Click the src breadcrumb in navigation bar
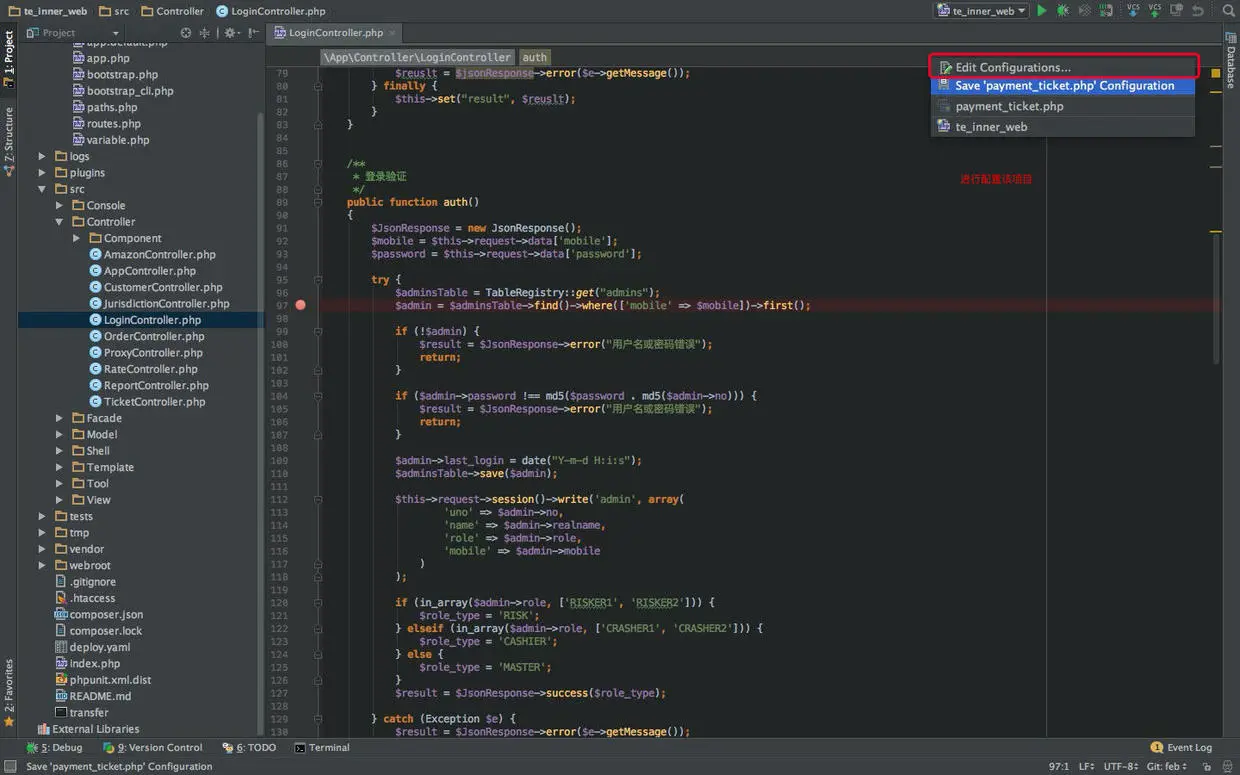Screen dimensions: 1240x775 pos(114,11)
